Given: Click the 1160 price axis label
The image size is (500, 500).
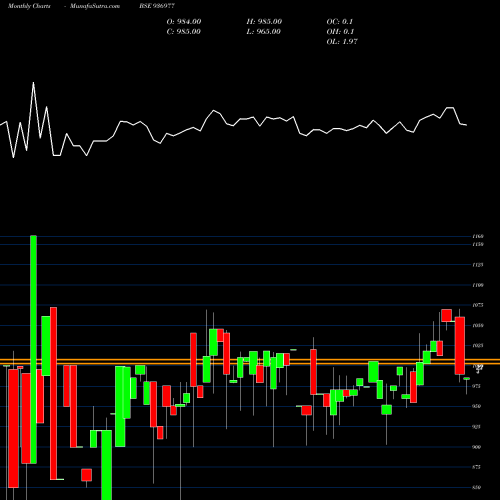Looking at the screenshot, I should coord(478,236).
